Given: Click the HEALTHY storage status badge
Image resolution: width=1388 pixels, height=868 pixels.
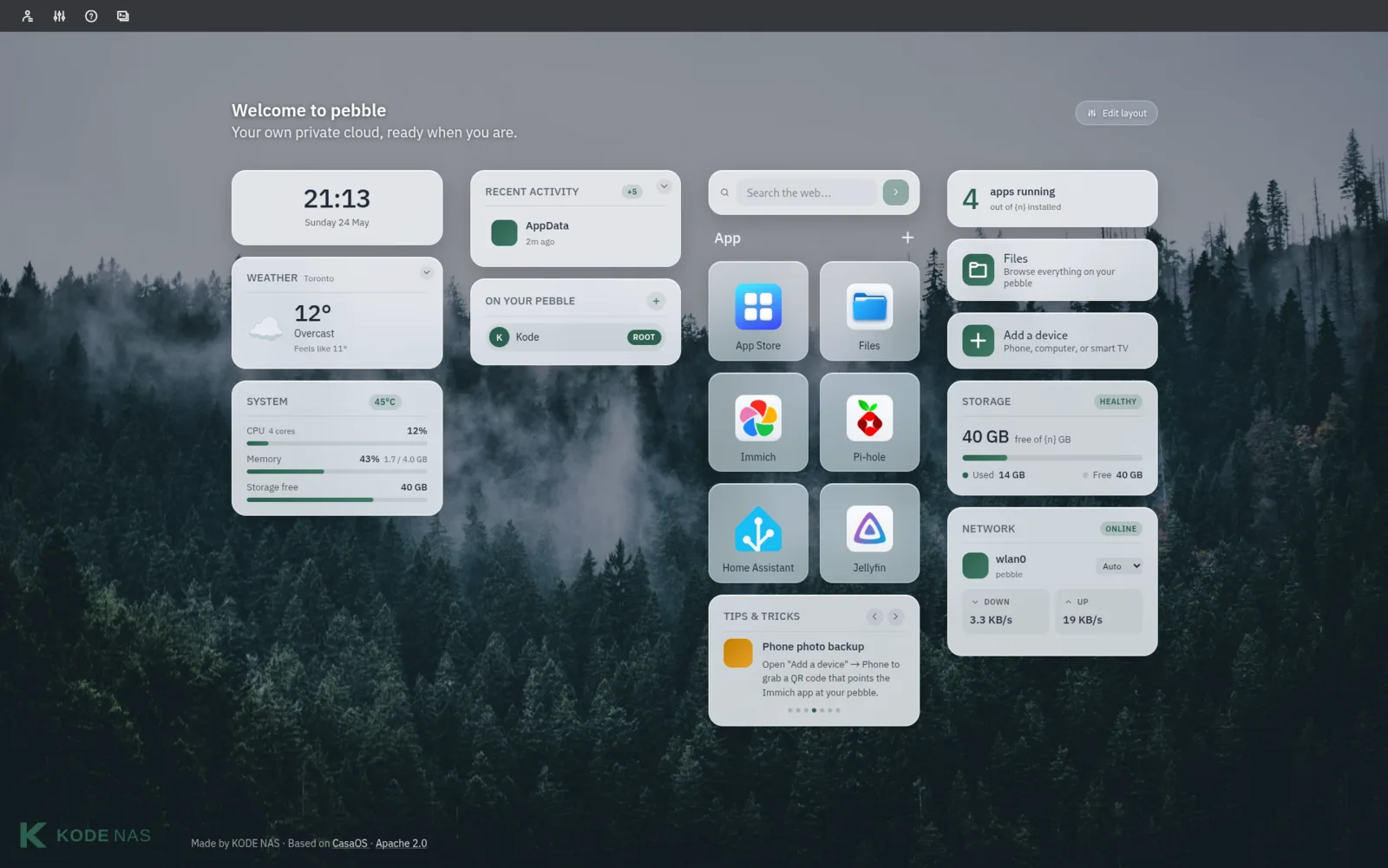Looking at the screenshot, I should (x=1117, y=401).
